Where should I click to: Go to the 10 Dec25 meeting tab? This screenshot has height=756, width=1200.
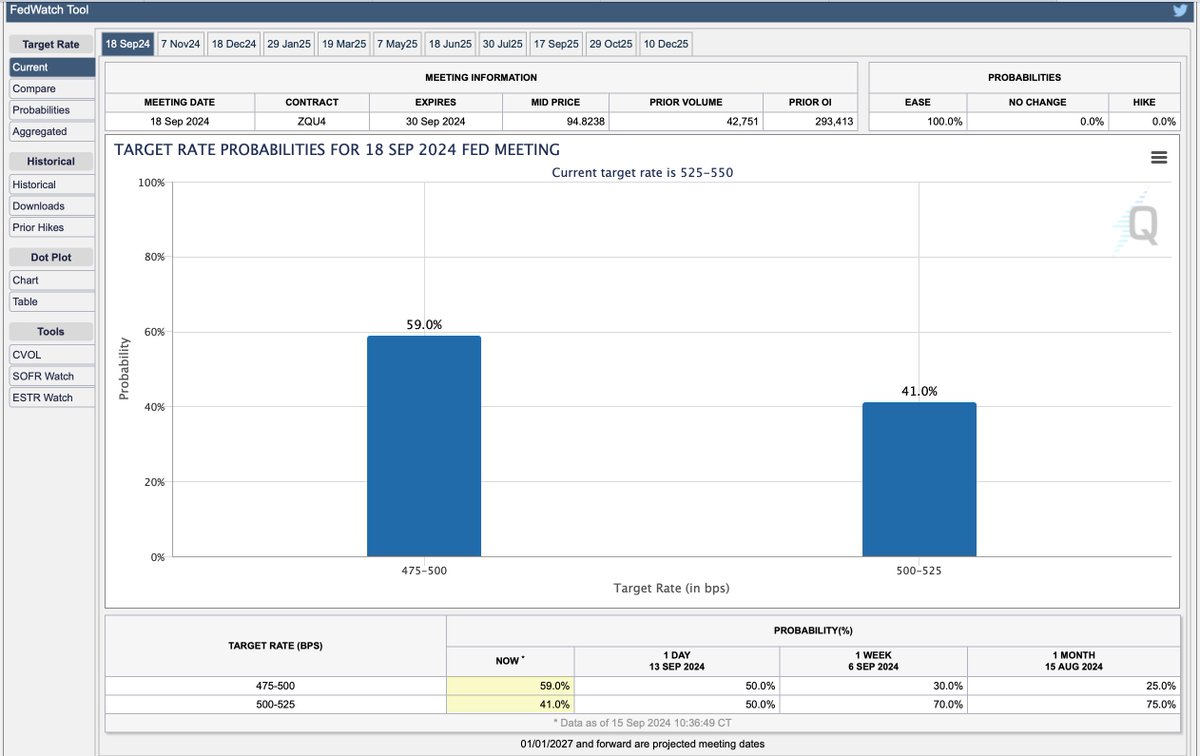[x=666, y=44]
